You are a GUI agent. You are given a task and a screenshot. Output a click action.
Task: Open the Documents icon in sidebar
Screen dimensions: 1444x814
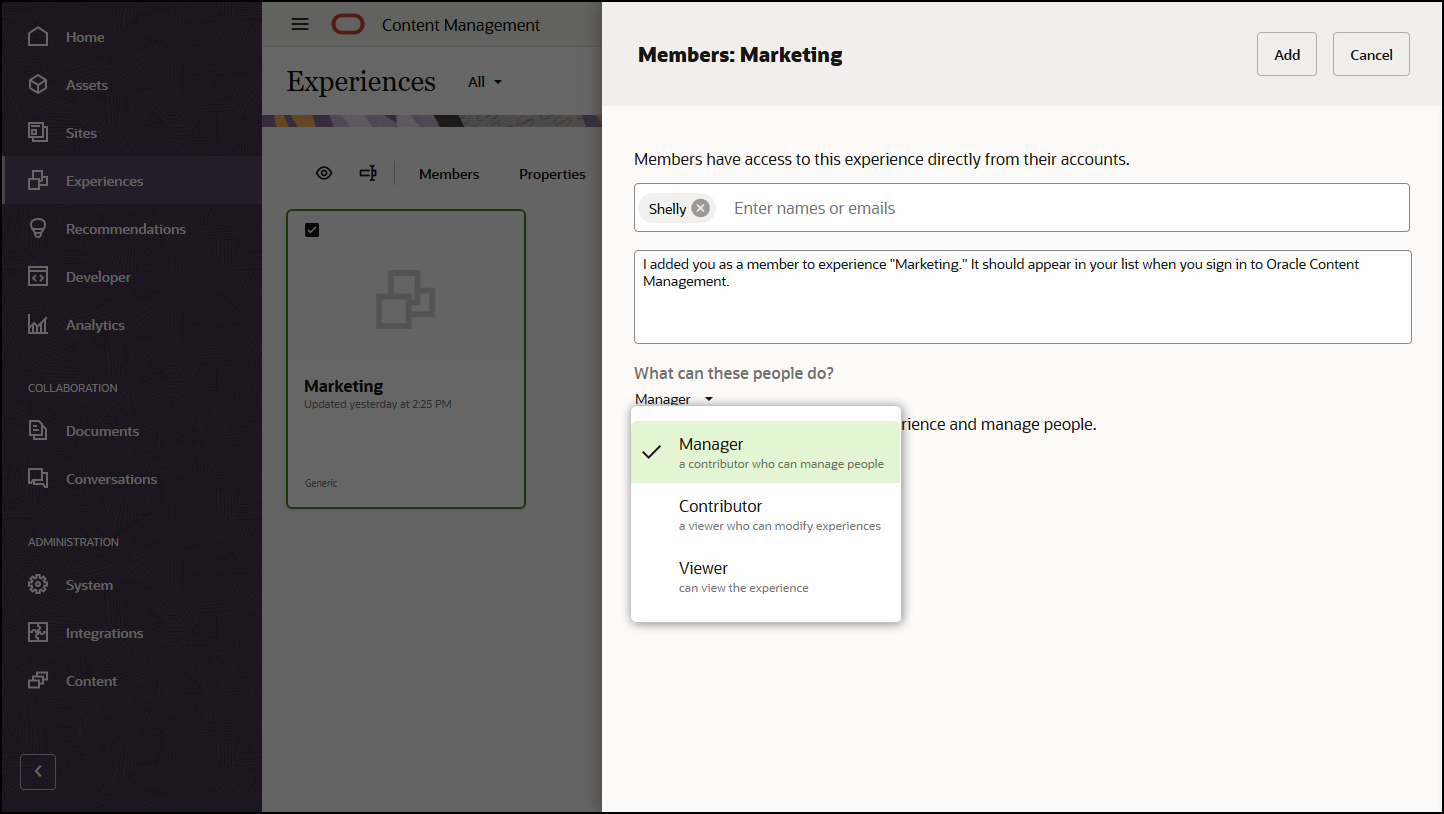click(38, 431)
